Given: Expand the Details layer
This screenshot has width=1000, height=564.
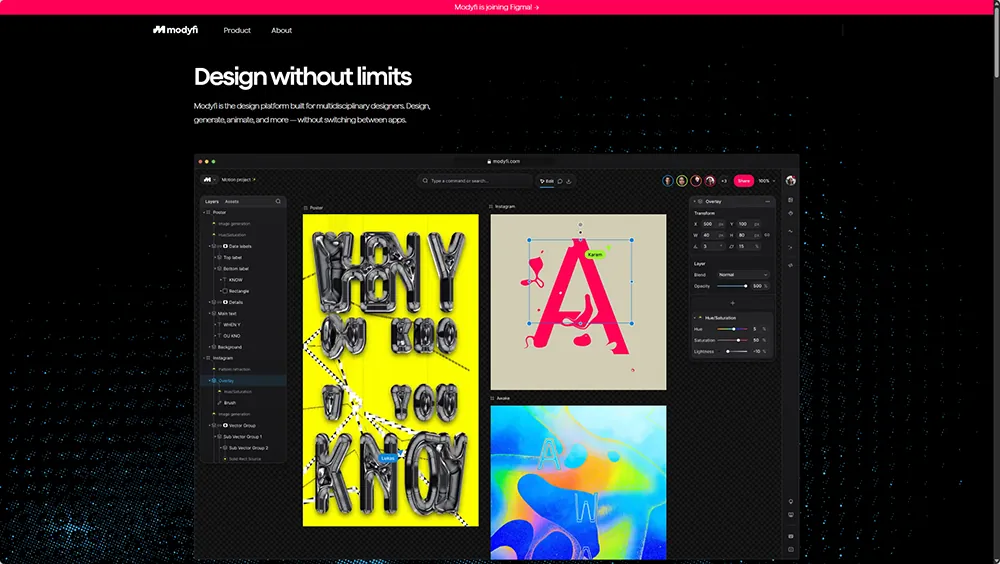Looking at the screenshot, I should pos(209,302).
